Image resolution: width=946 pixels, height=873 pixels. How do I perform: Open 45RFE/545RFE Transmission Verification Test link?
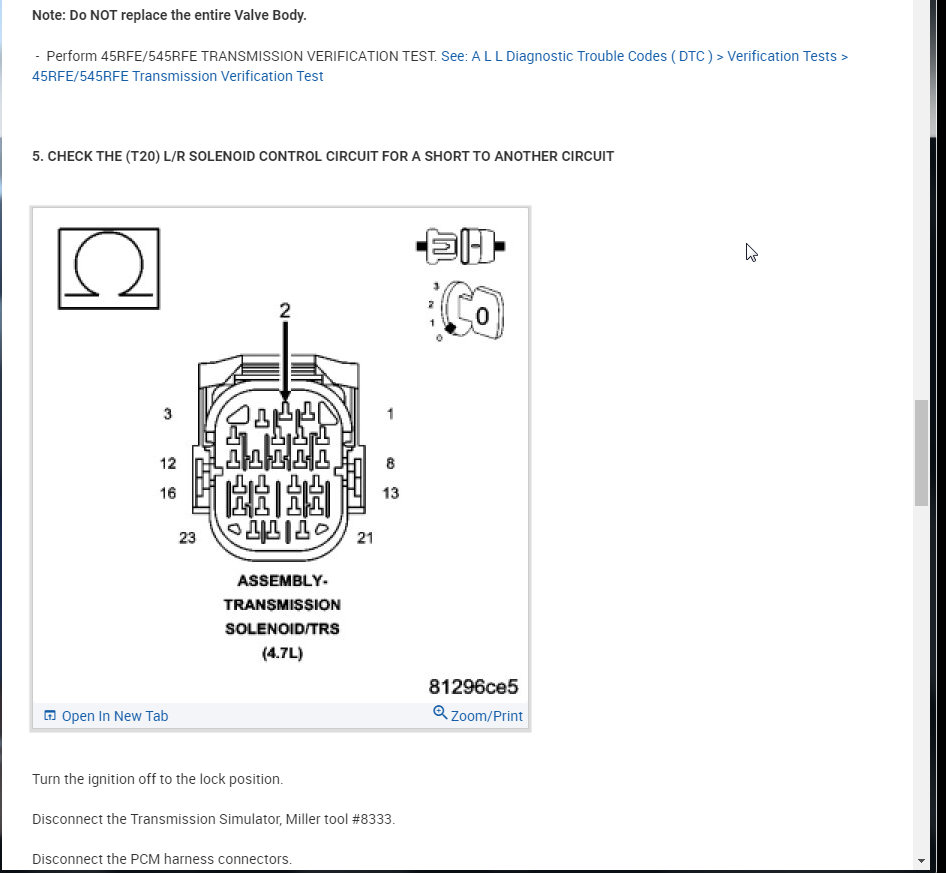point(177,76)
